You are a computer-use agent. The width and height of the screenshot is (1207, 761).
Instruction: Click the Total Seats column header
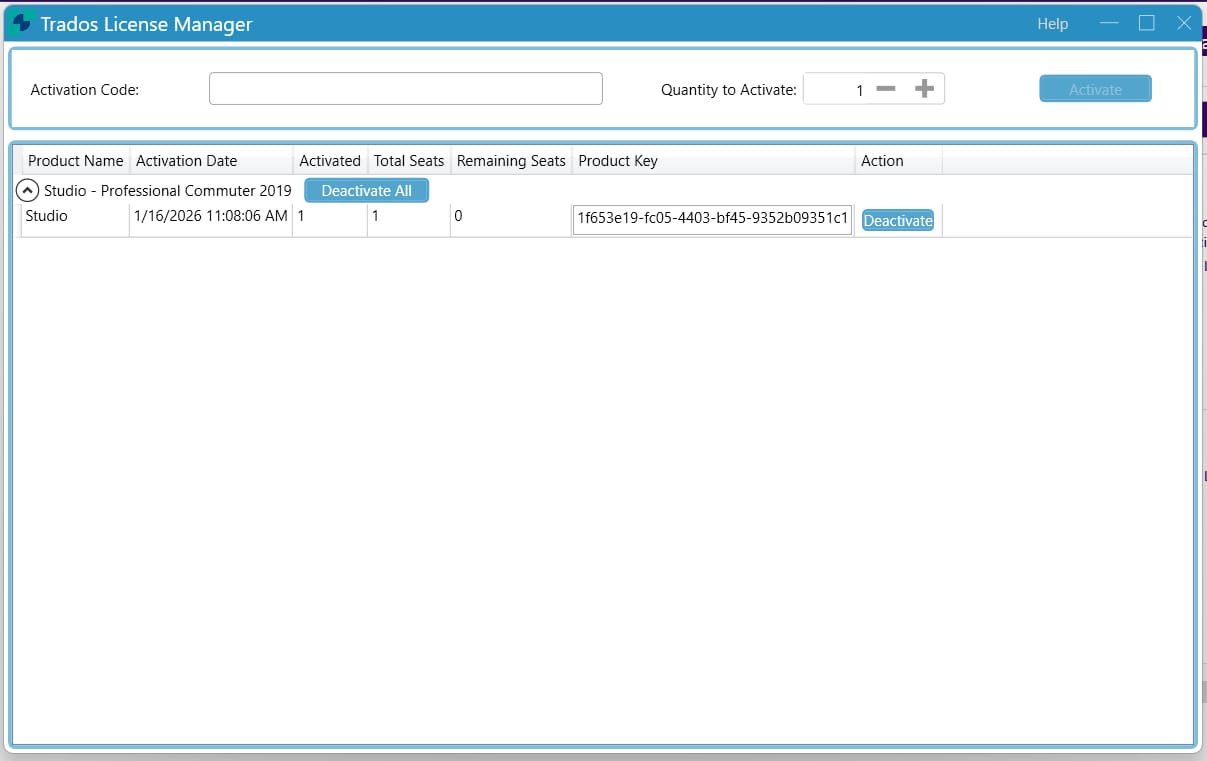(x=409, y=160)
